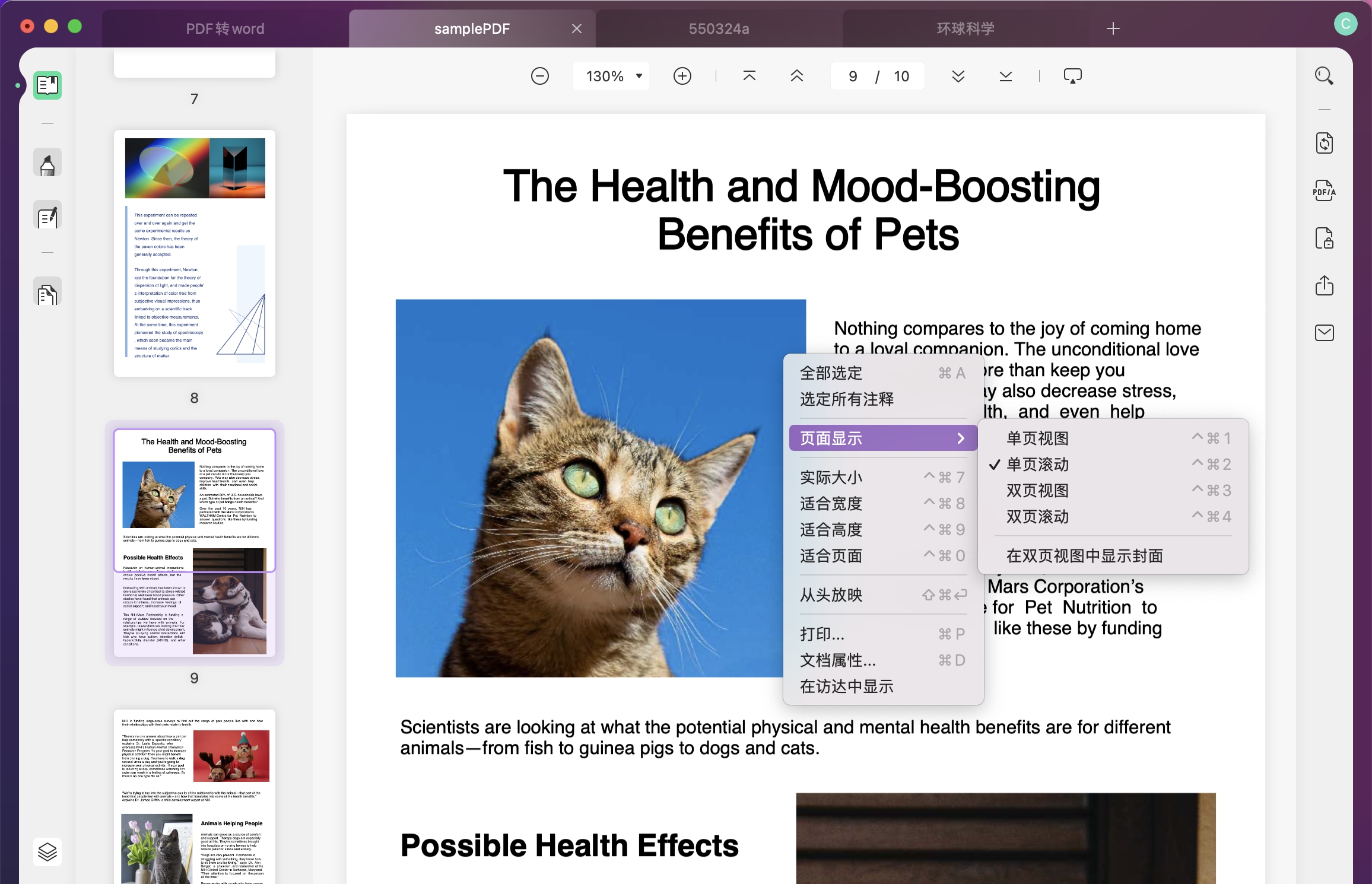Start slideshow presentation icon

(1073, 76)
